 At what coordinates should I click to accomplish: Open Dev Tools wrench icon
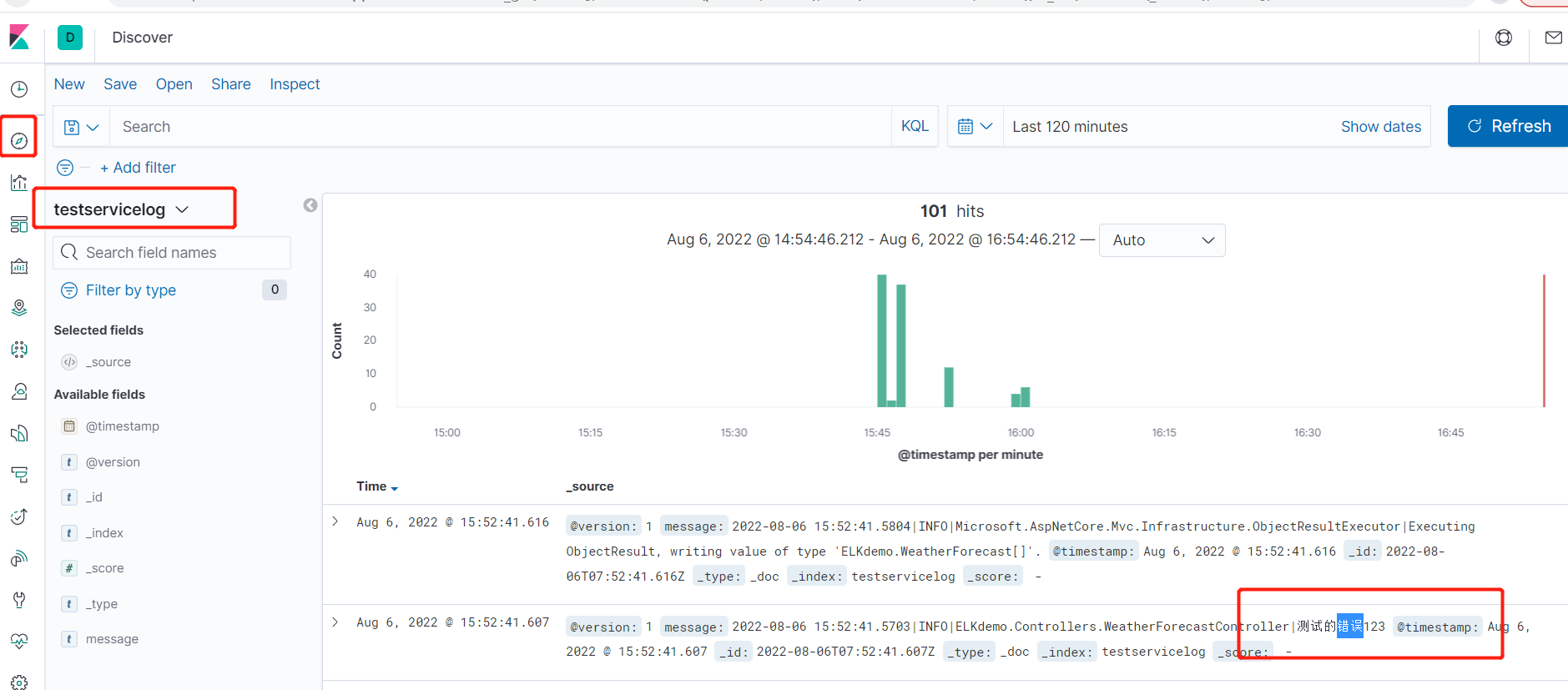(19, 600)
